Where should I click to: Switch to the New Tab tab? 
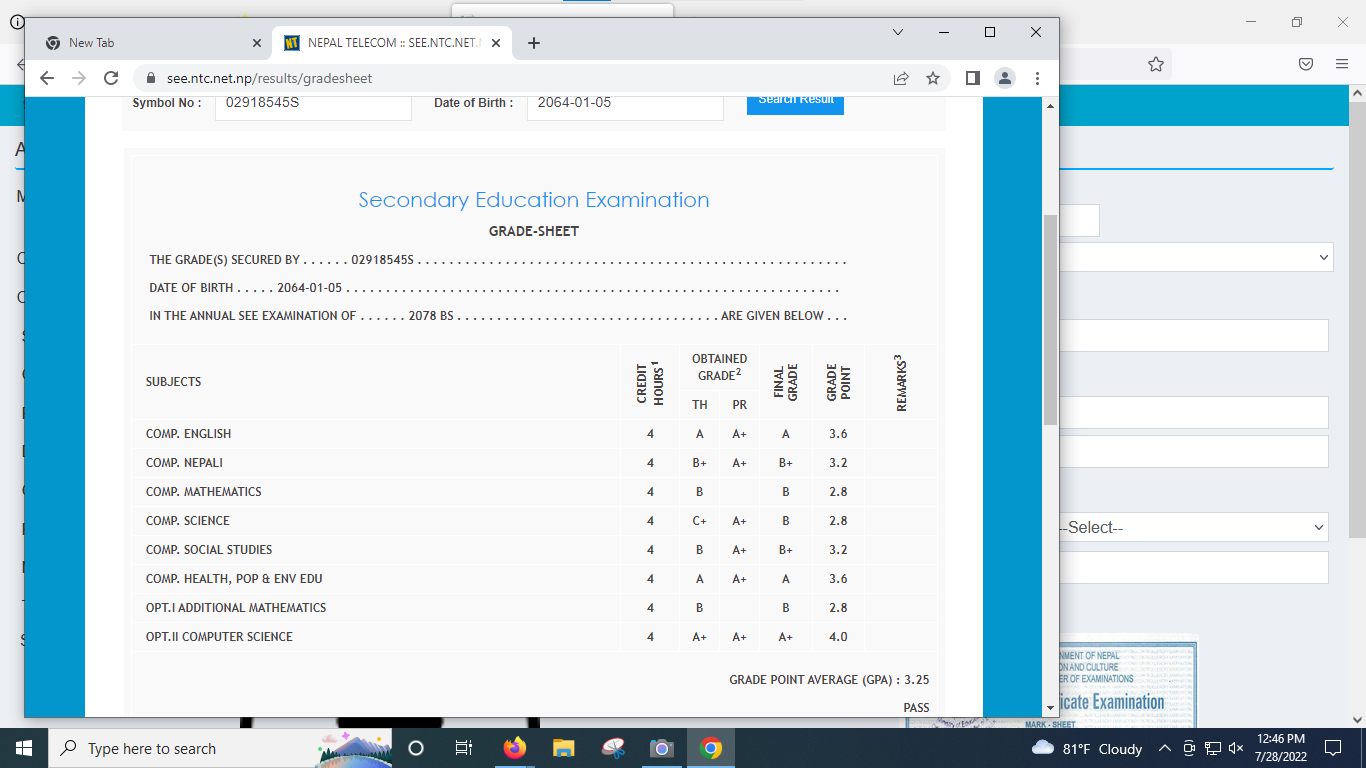pyautogui.click(x=140, y=43)
